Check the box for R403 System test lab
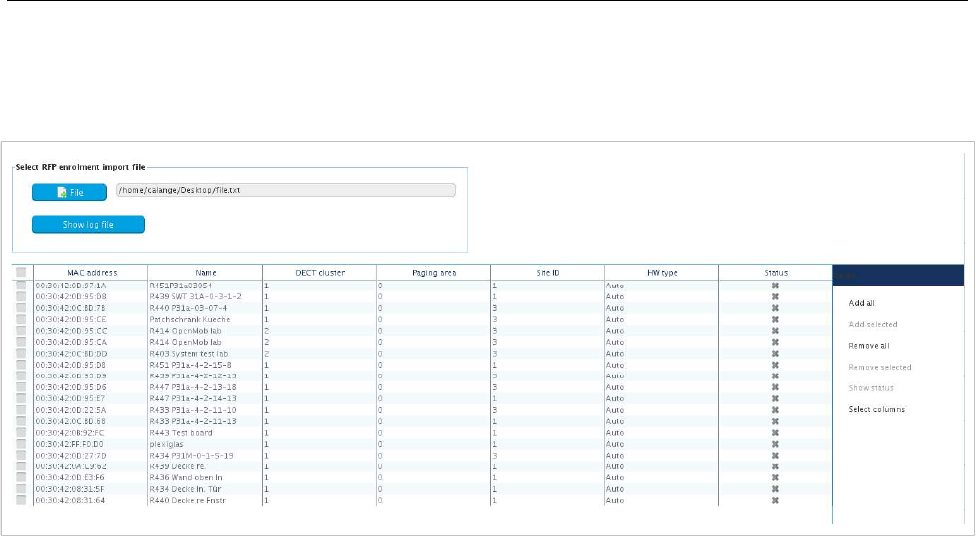The height and width of the screenshot is (536, 976). 21,353
